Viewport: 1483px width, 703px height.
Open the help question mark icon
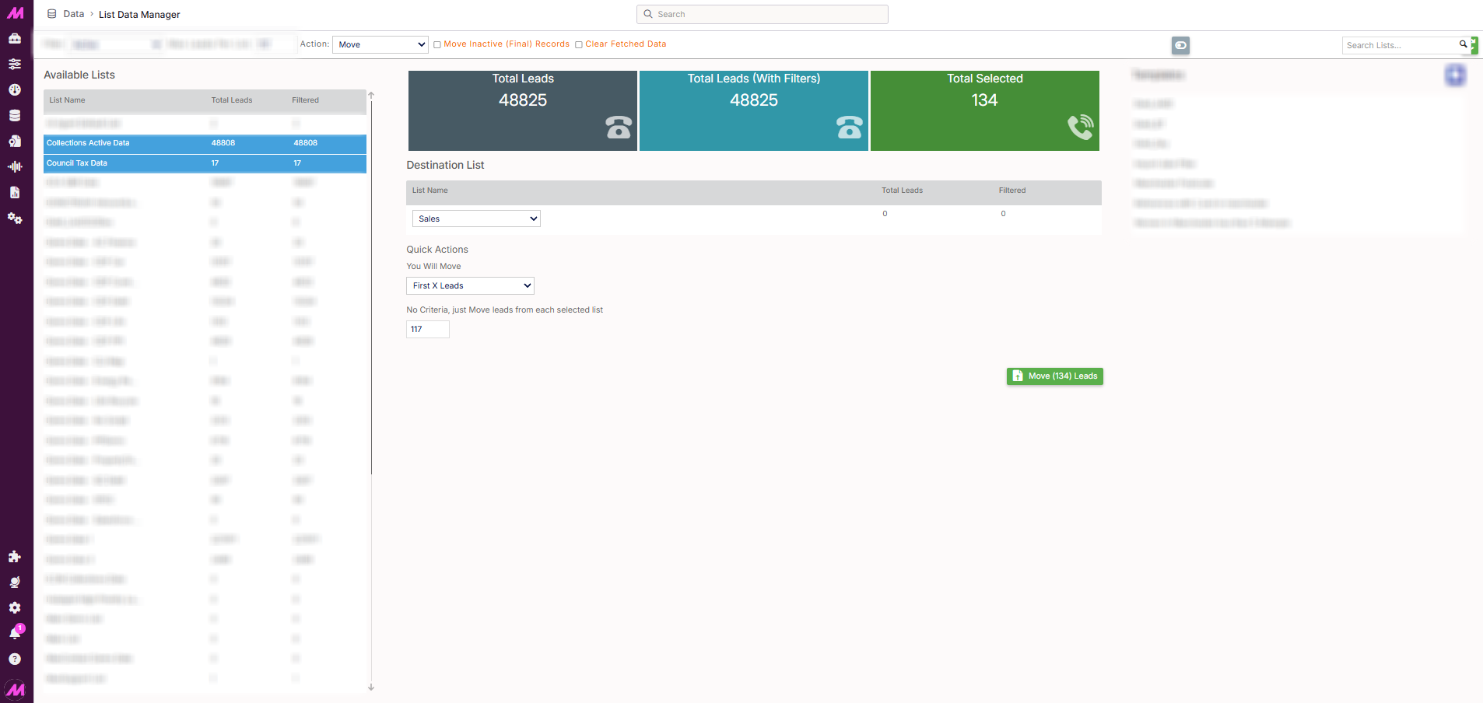click(x=15, y=659)
